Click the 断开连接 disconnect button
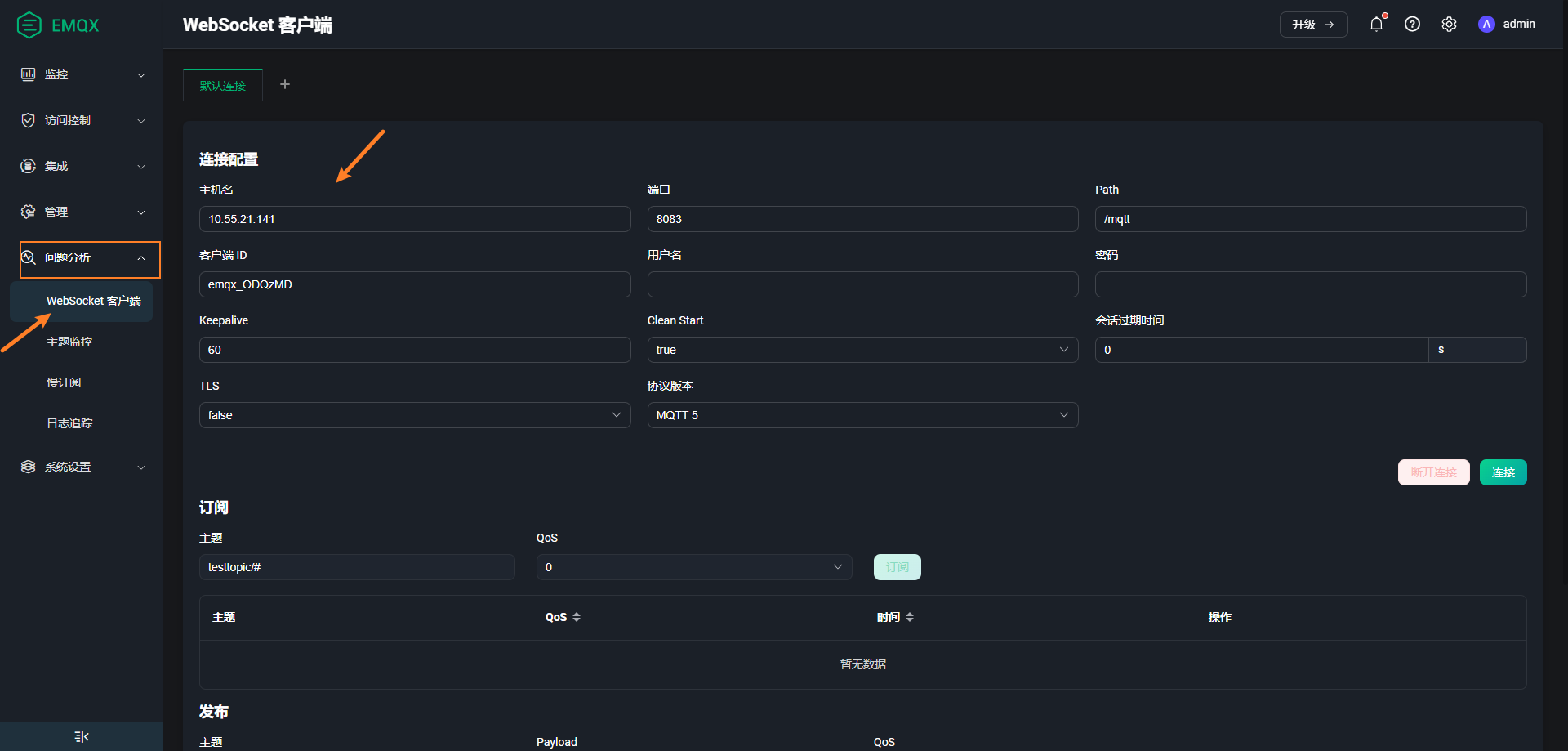This screenshot has height=751, width=1568. point(1433,472)
